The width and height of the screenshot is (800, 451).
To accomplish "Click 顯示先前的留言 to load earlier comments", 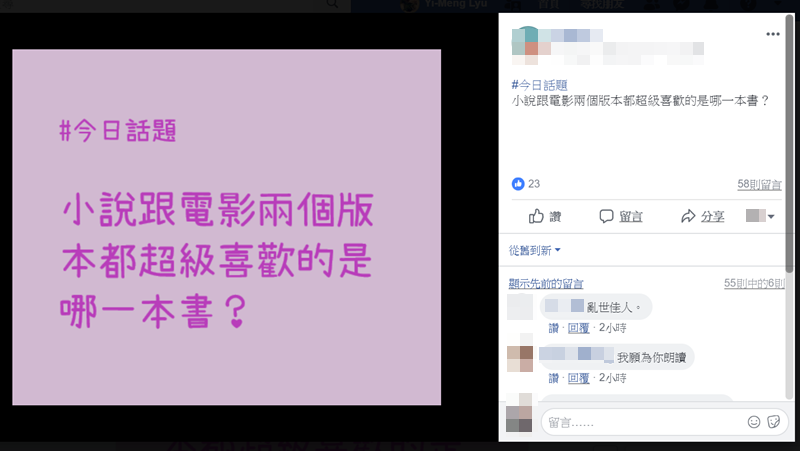I will click(545, 284).
